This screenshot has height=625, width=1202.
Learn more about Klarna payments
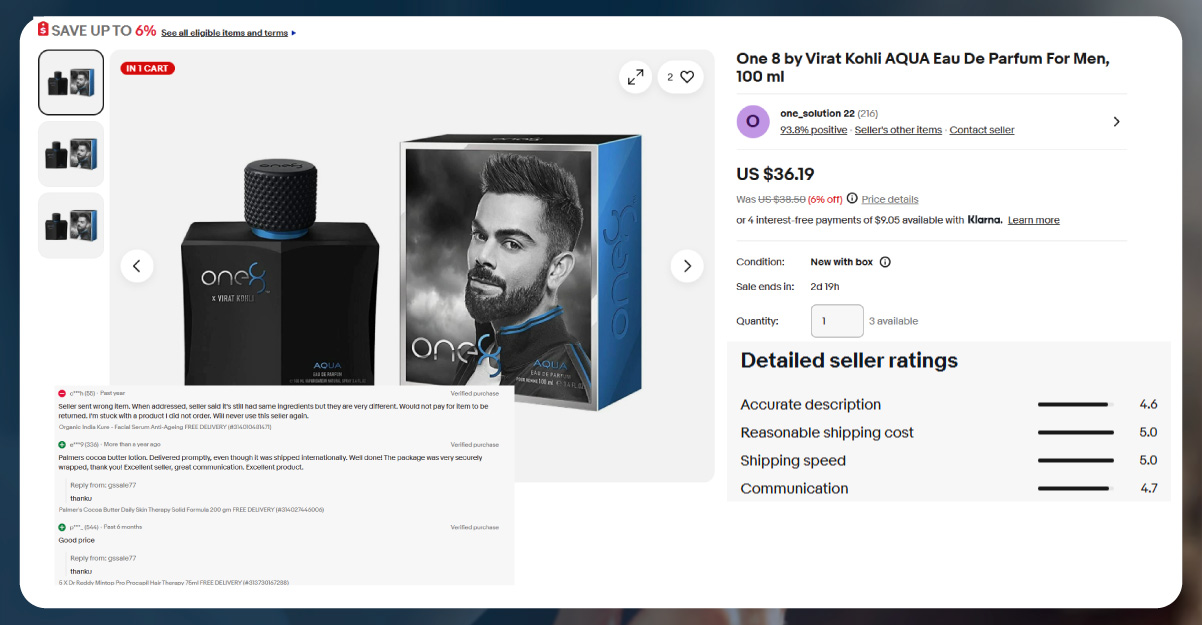pos(1033,219)
